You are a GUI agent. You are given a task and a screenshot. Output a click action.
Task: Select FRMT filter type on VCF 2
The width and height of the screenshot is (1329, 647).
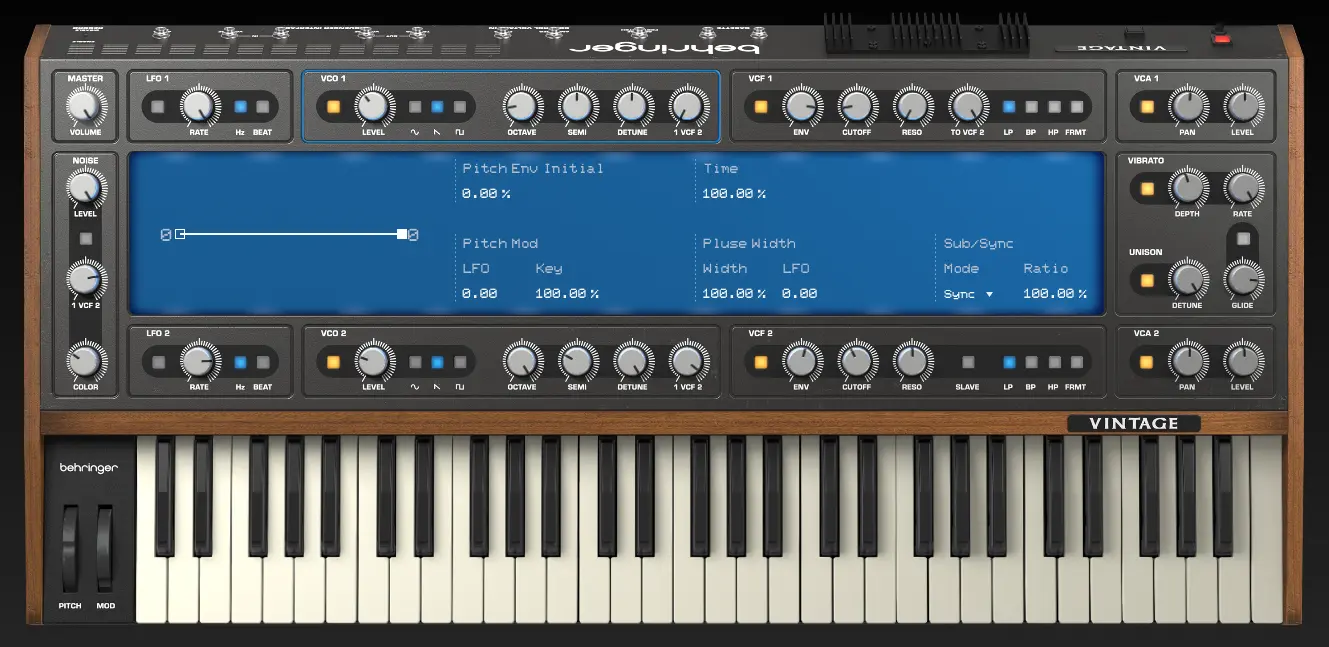click(1077, 362)
